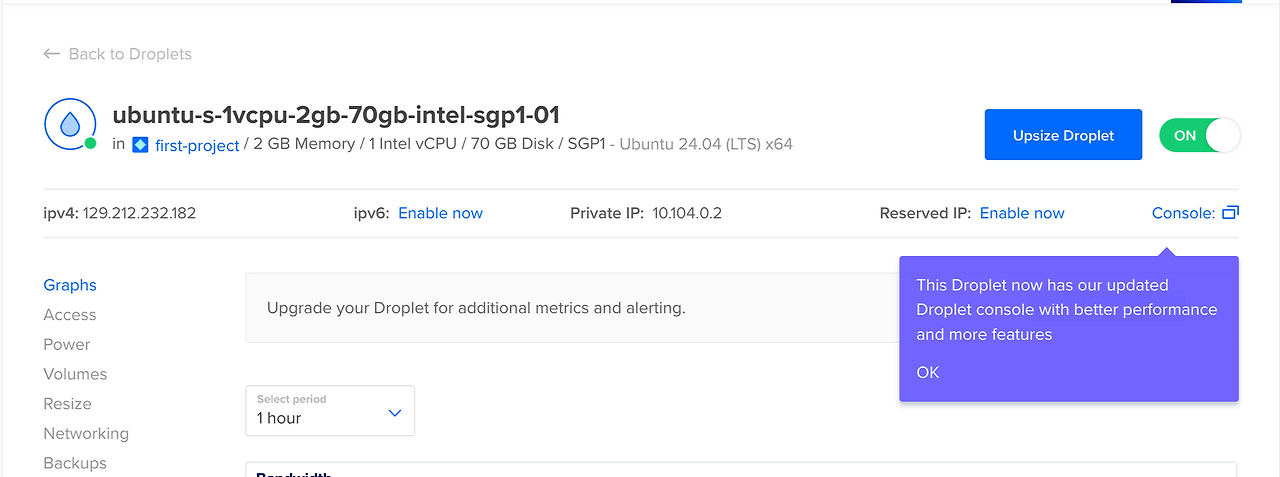1280x477 pixels.
Task: Dismiss the tooltip with OK
Action: point(928,372)
